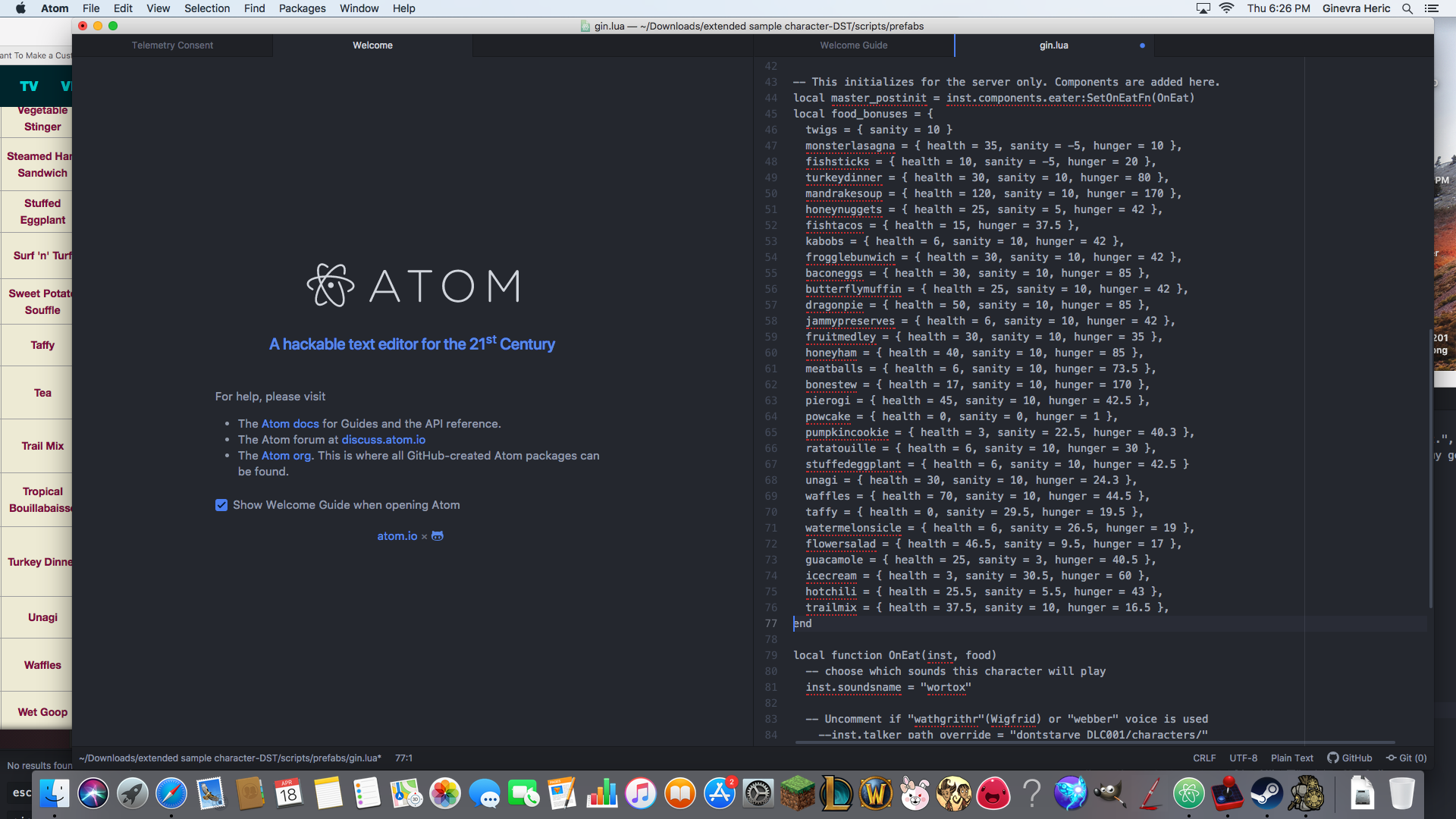Open the Atom docs link
This screenshot has width=1456, height=819.
[x=290, y=424]
